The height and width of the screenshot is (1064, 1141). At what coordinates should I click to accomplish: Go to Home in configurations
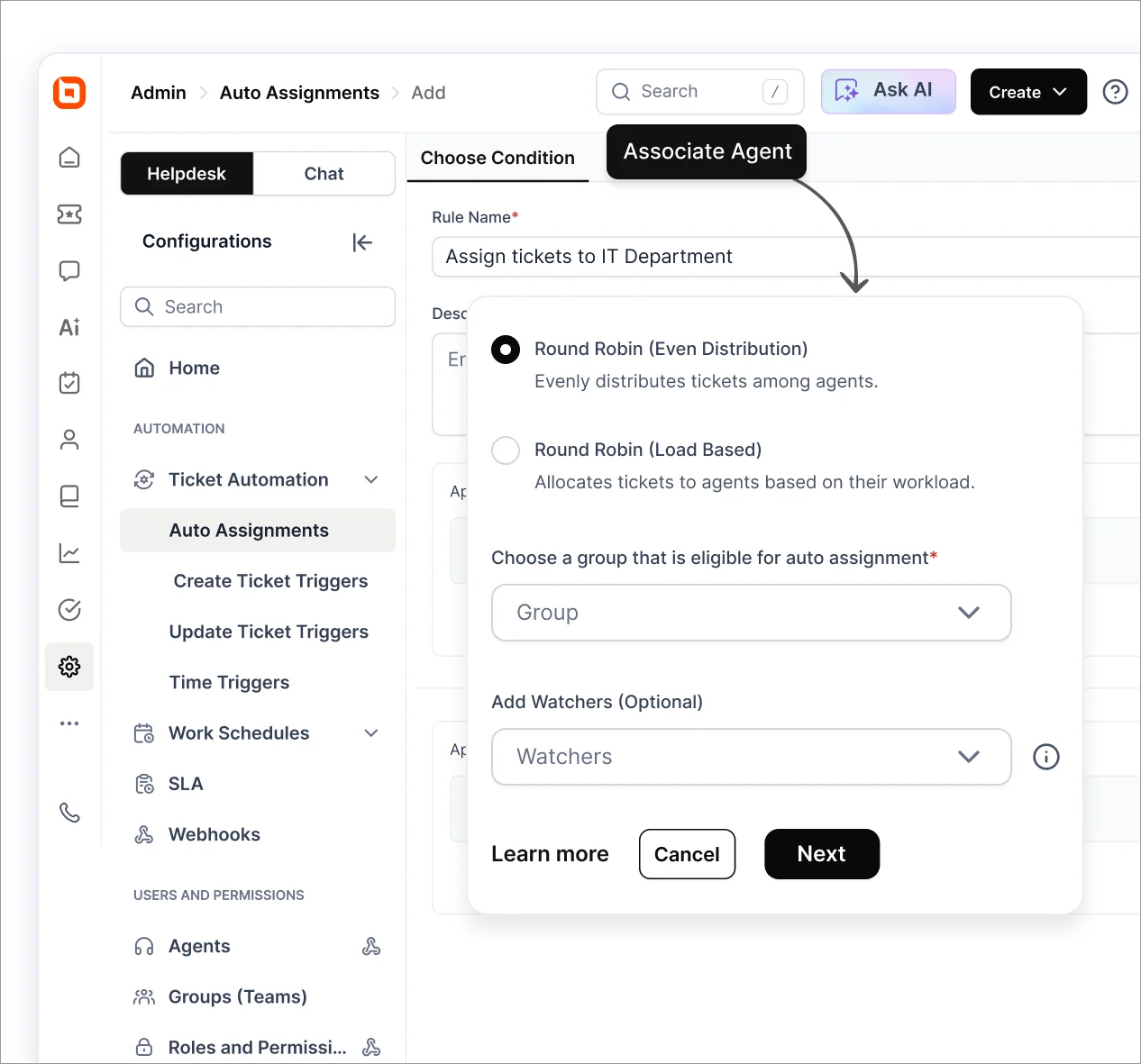click(x=194, y=368)
